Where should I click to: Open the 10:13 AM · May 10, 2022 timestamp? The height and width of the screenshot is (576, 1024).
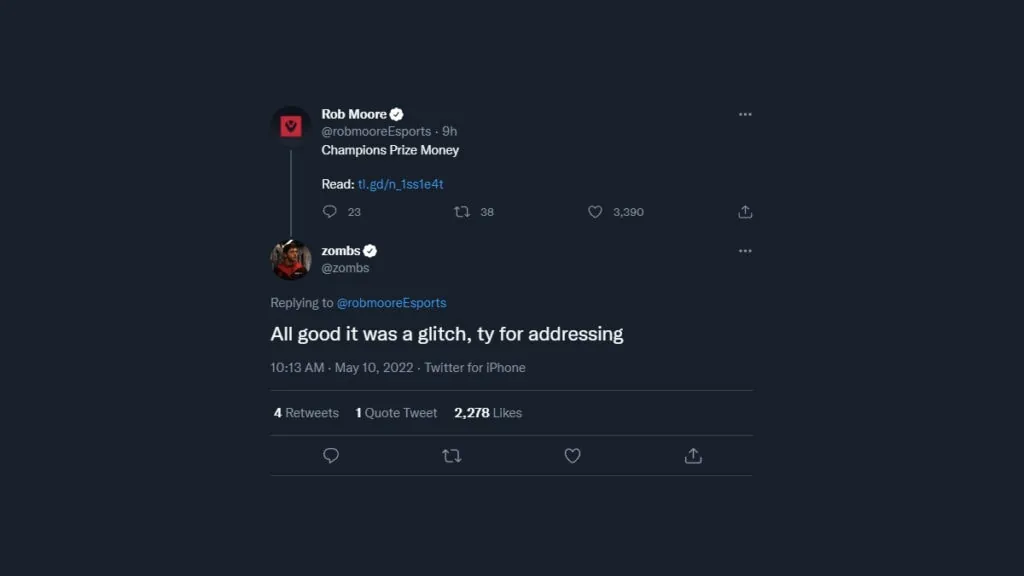339,368
